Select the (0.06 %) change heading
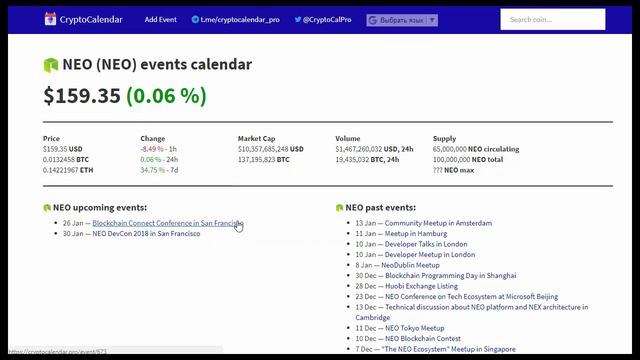Viewport: 640px width, 360px height. click(x=167, y=96)
